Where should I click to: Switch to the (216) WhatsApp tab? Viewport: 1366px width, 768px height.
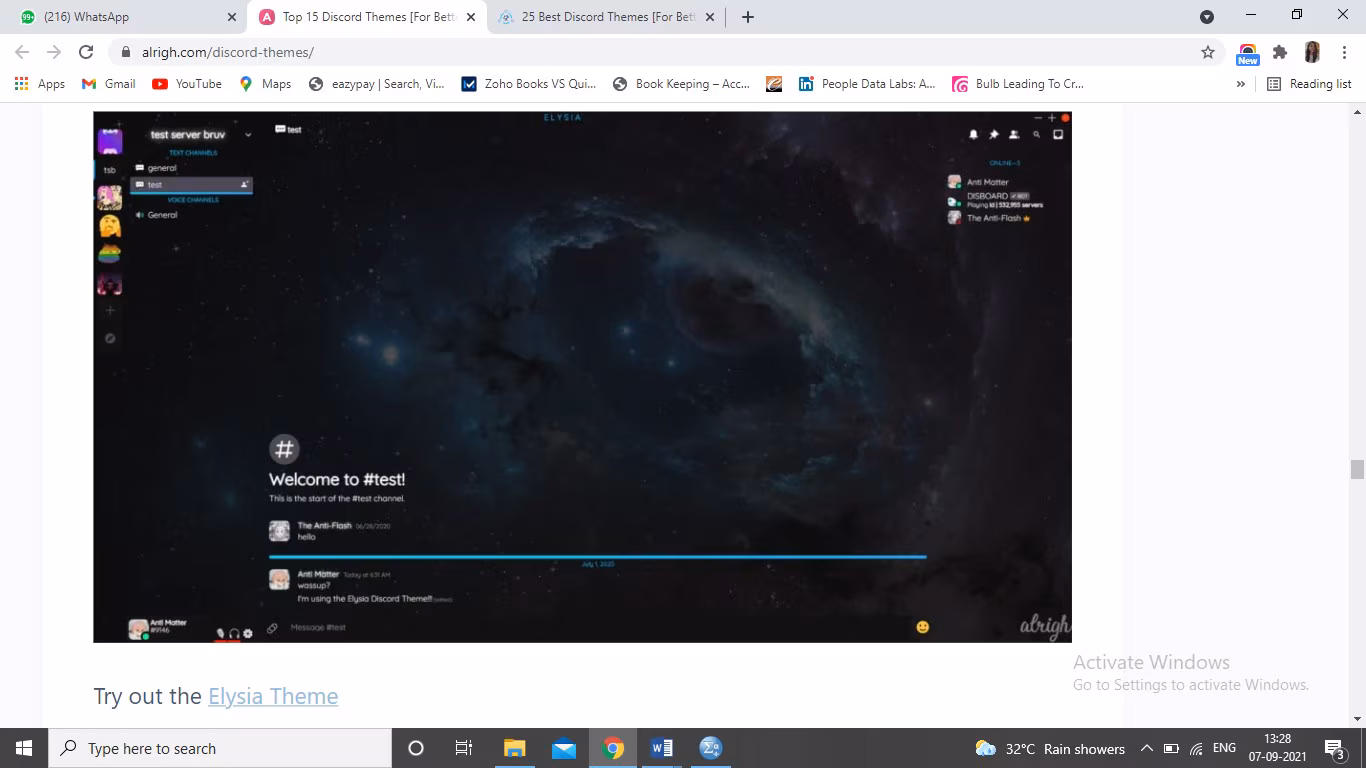point(126,16)
